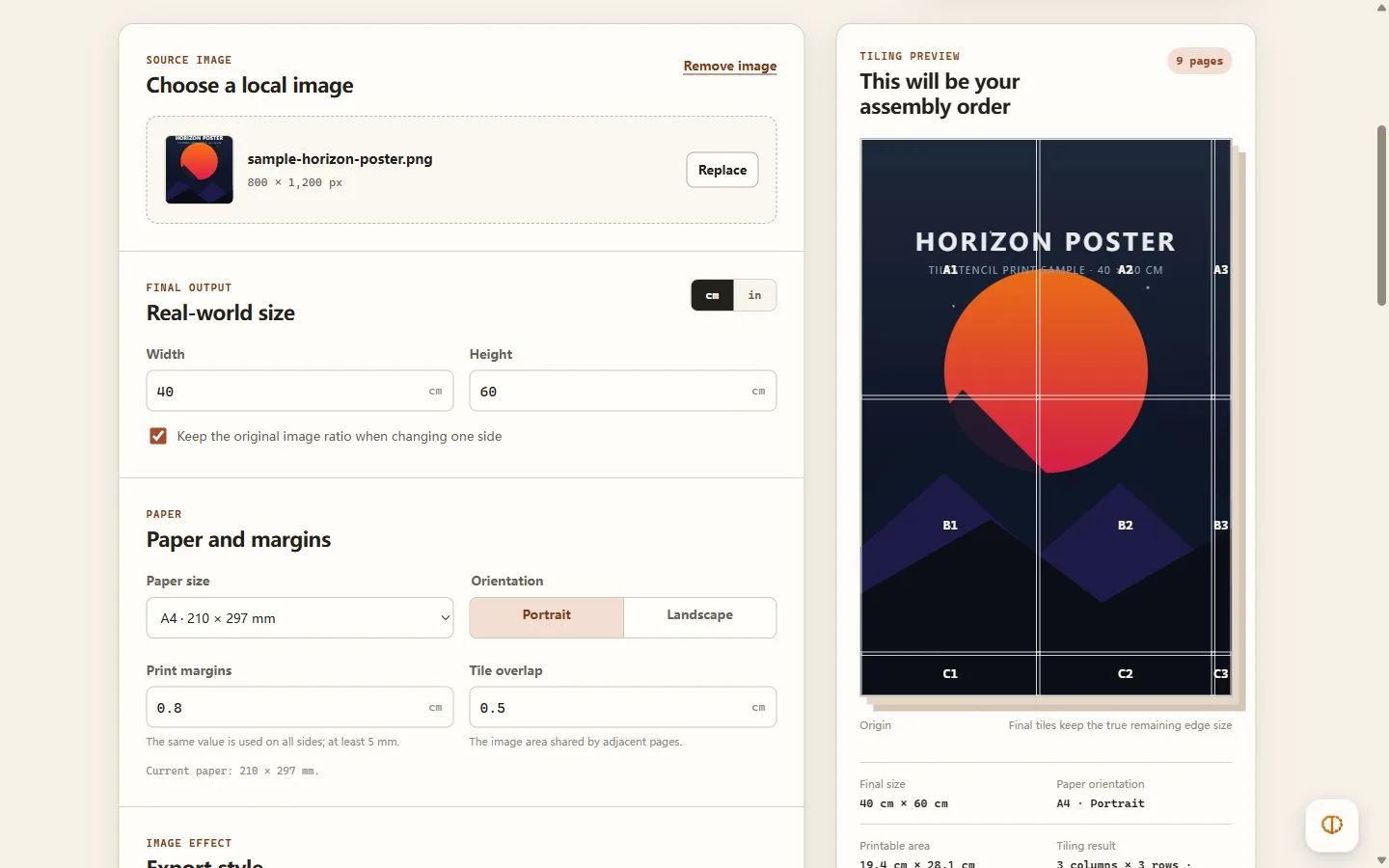Click the page scrollbar thumb
This screenshot has width=1389, height=868.
click(x=1381, y=216)
